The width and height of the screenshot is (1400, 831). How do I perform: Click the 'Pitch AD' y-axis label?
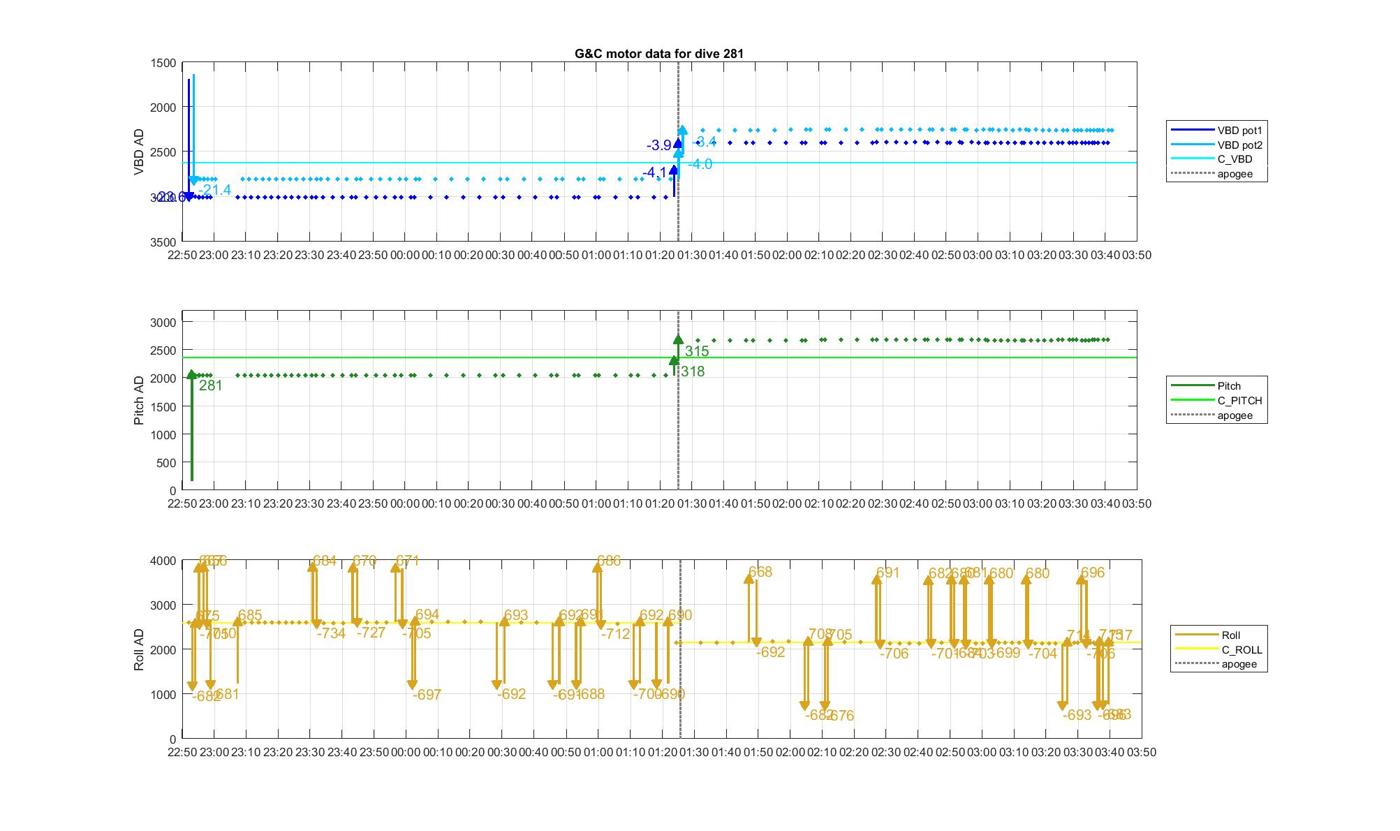139,401
